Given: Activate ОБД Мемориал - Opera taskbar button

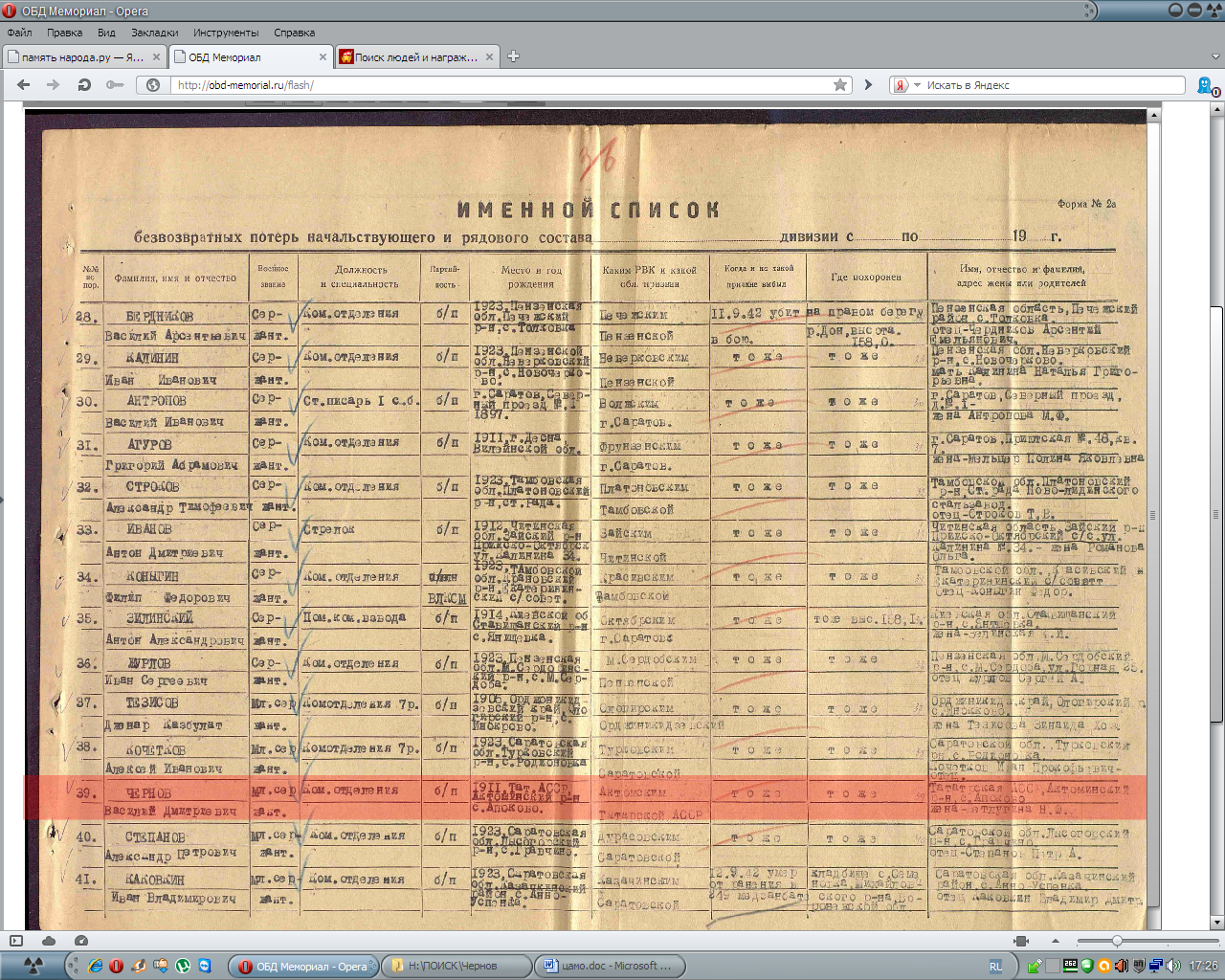Looking at the screenshot, I should tap(303, 966).
